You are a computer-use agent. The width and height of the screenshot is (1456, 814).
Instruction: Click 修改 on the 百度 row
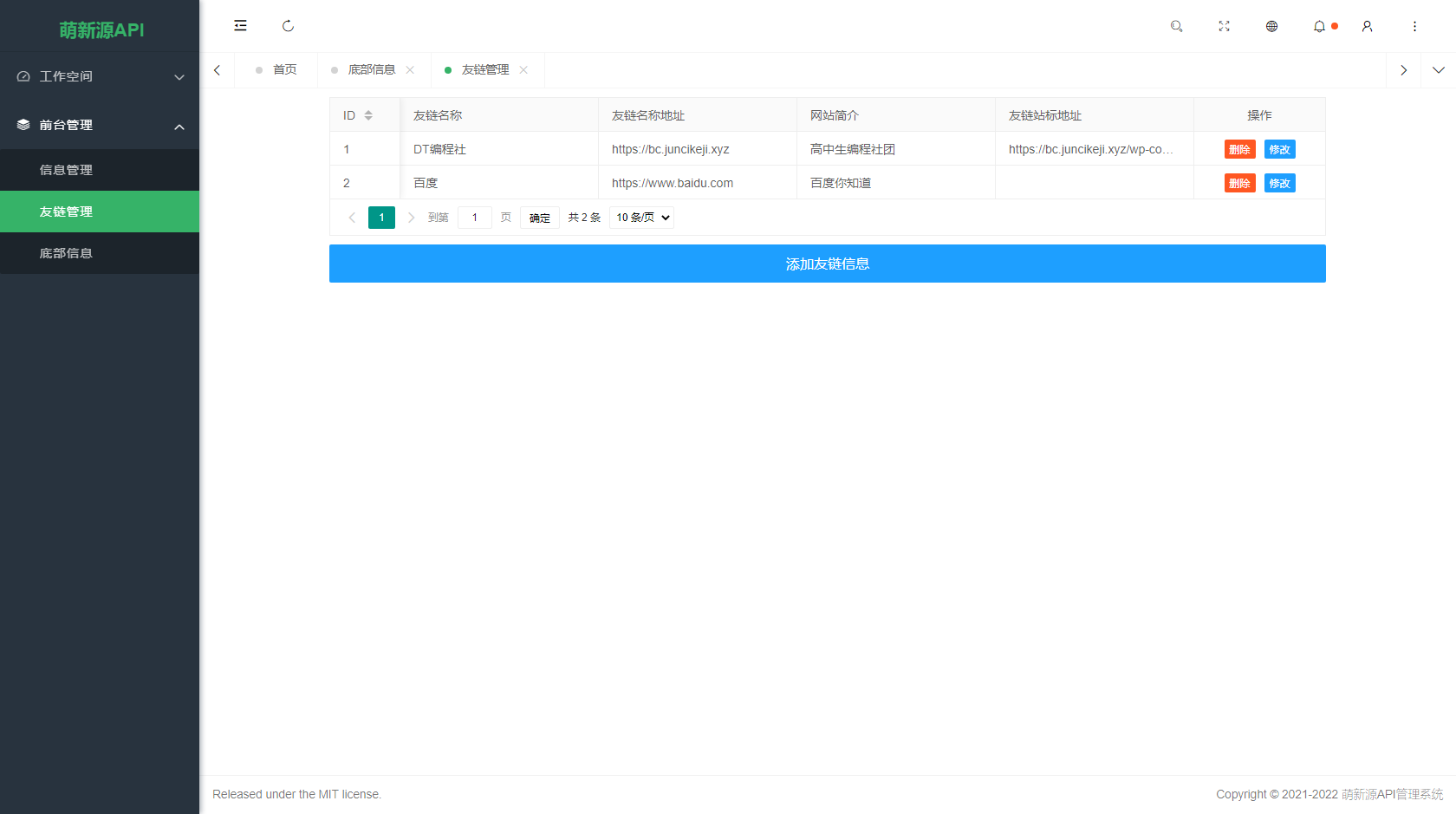point(1279,183)
